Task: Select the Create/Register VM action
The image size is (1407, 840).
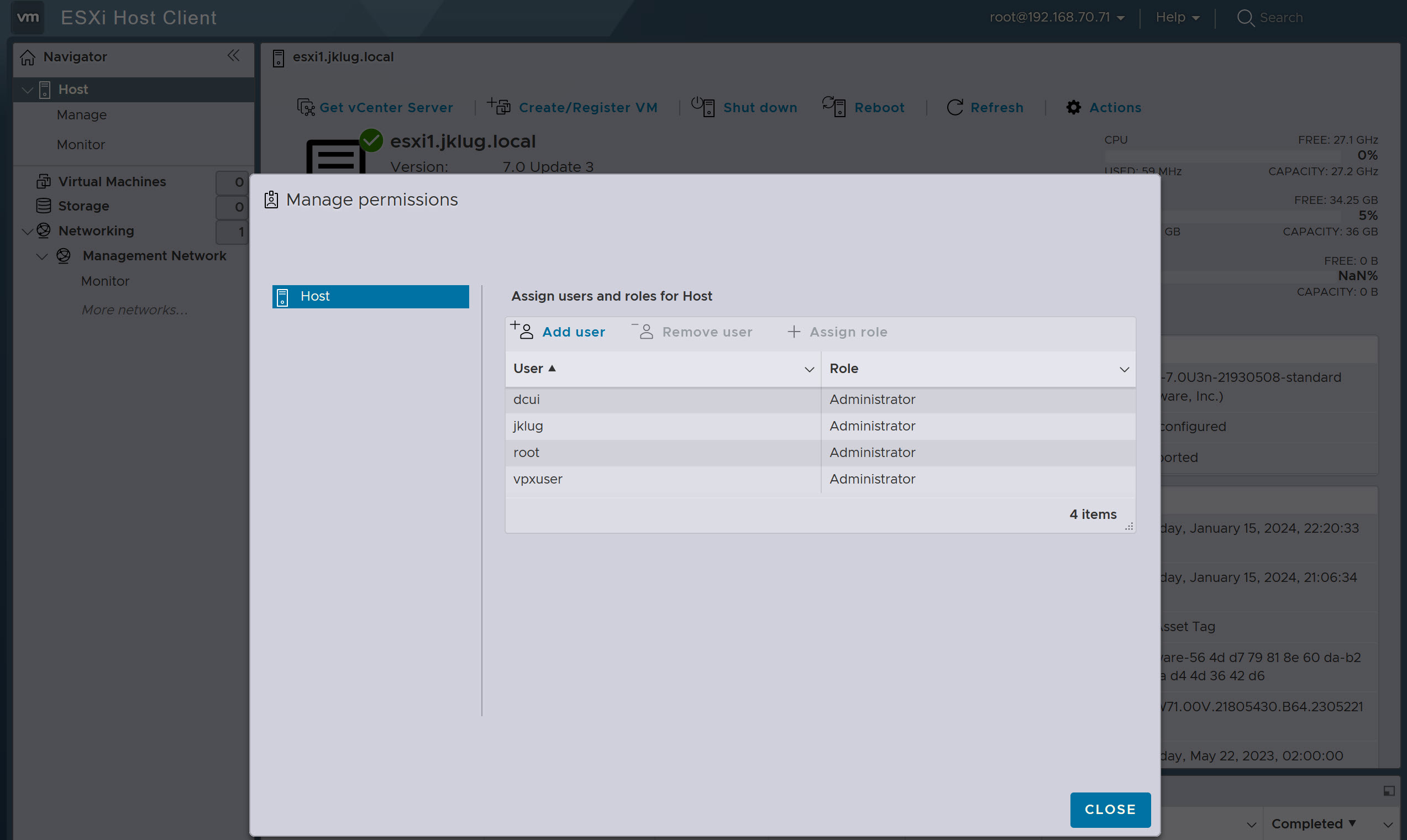Action: coord(587,108)
